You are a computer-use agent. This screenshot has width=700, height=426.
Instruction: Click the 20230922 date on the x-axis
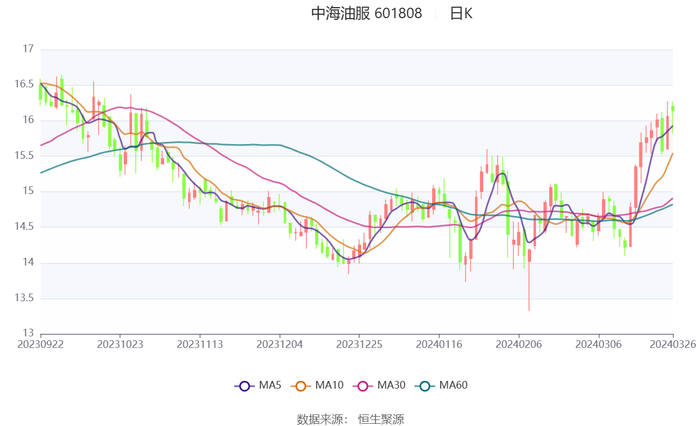tap(40, 344)
